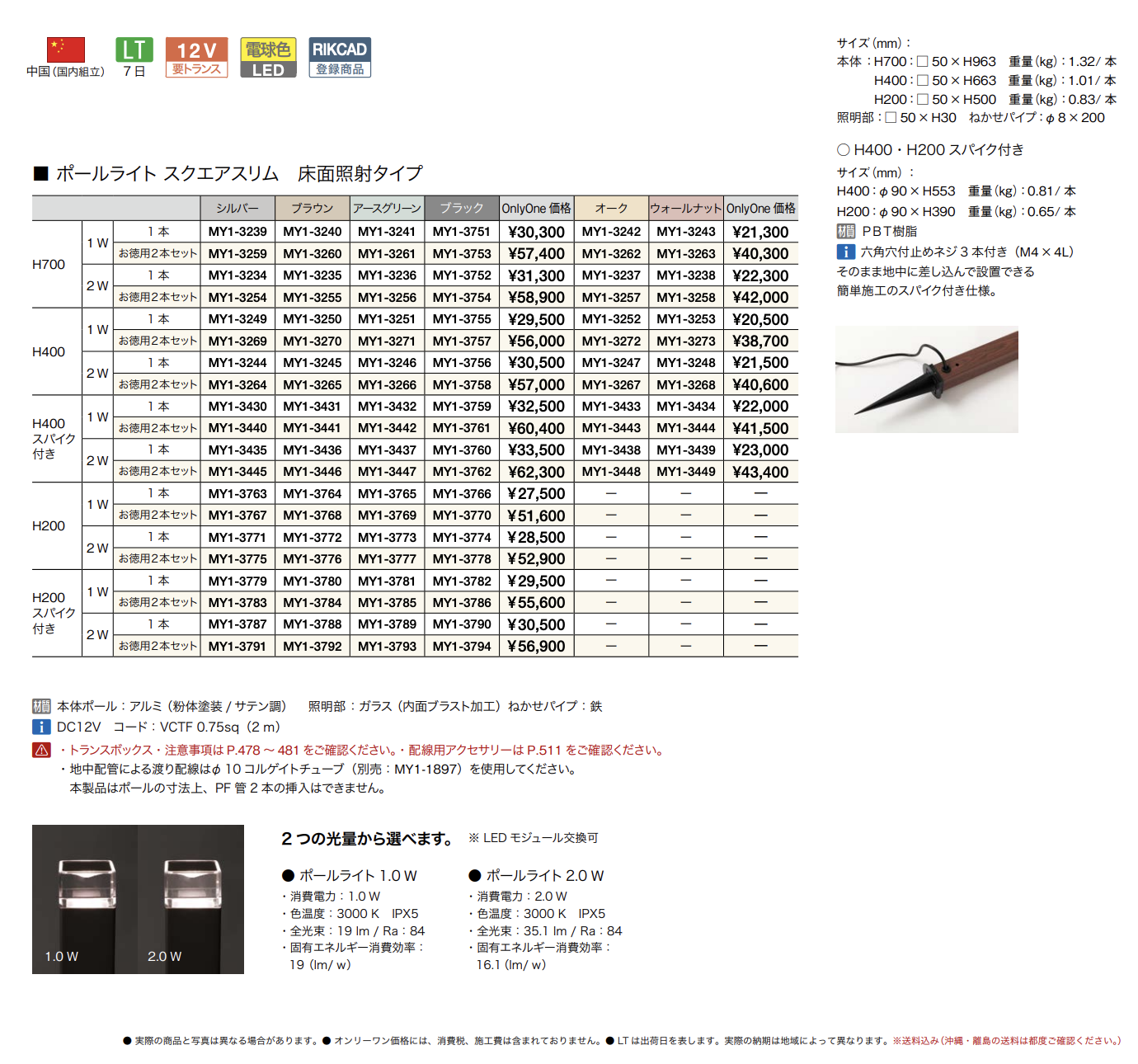Click the RIKCAD 登録商品 badge
The width and height of the screenshot is (1138, 1064).
pos(340,58)
